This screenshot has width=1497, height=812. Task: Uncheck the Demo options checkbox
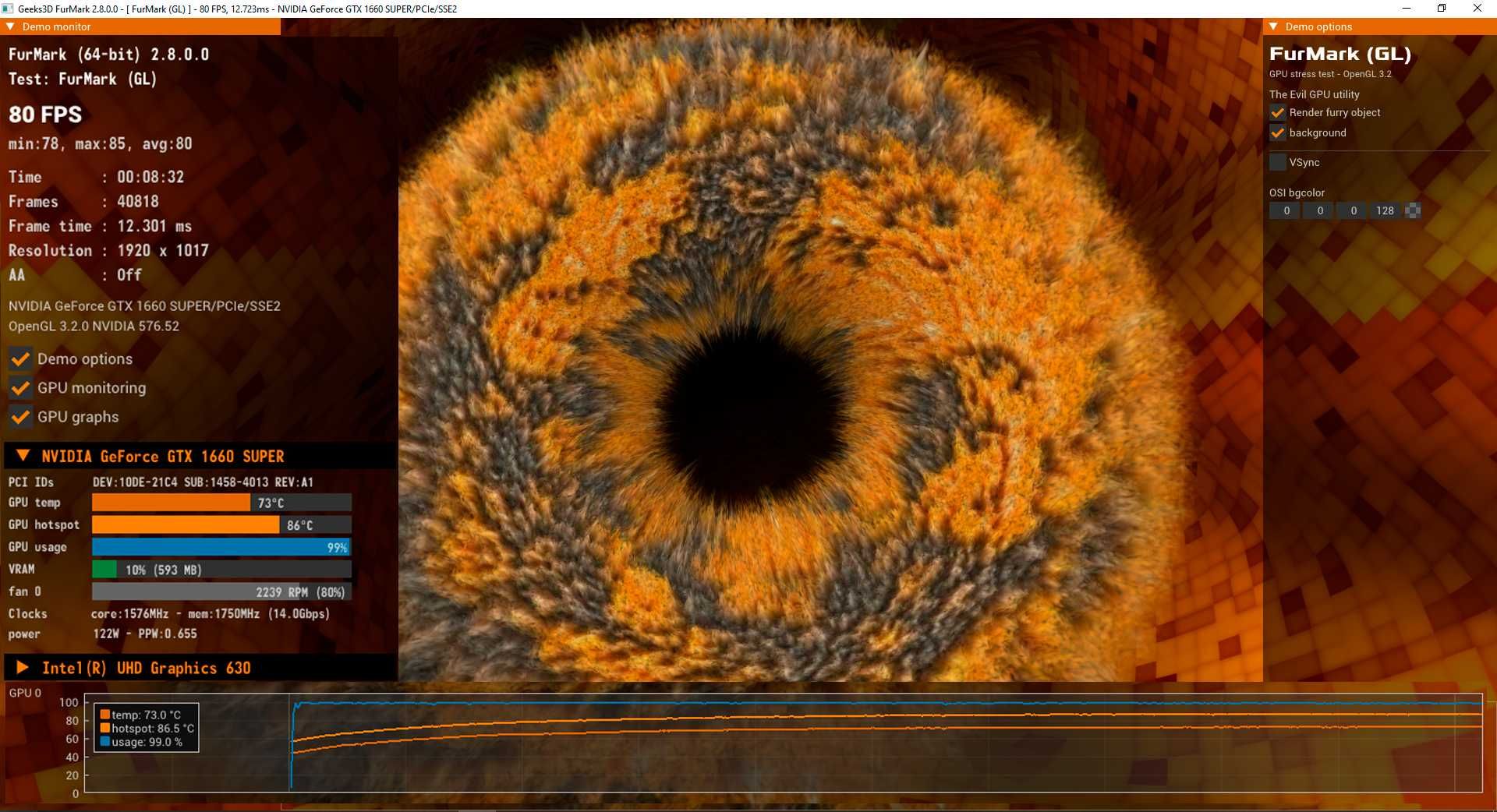coord(20,359)
